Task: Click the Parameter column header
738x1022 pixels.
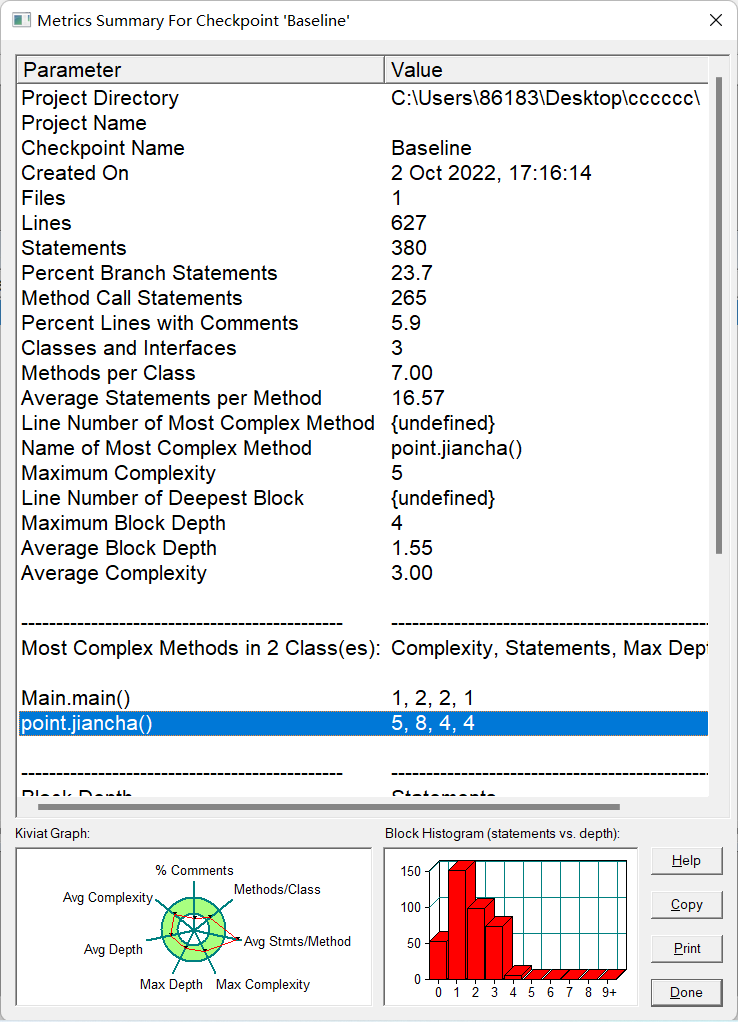Action: pos(201,70)
